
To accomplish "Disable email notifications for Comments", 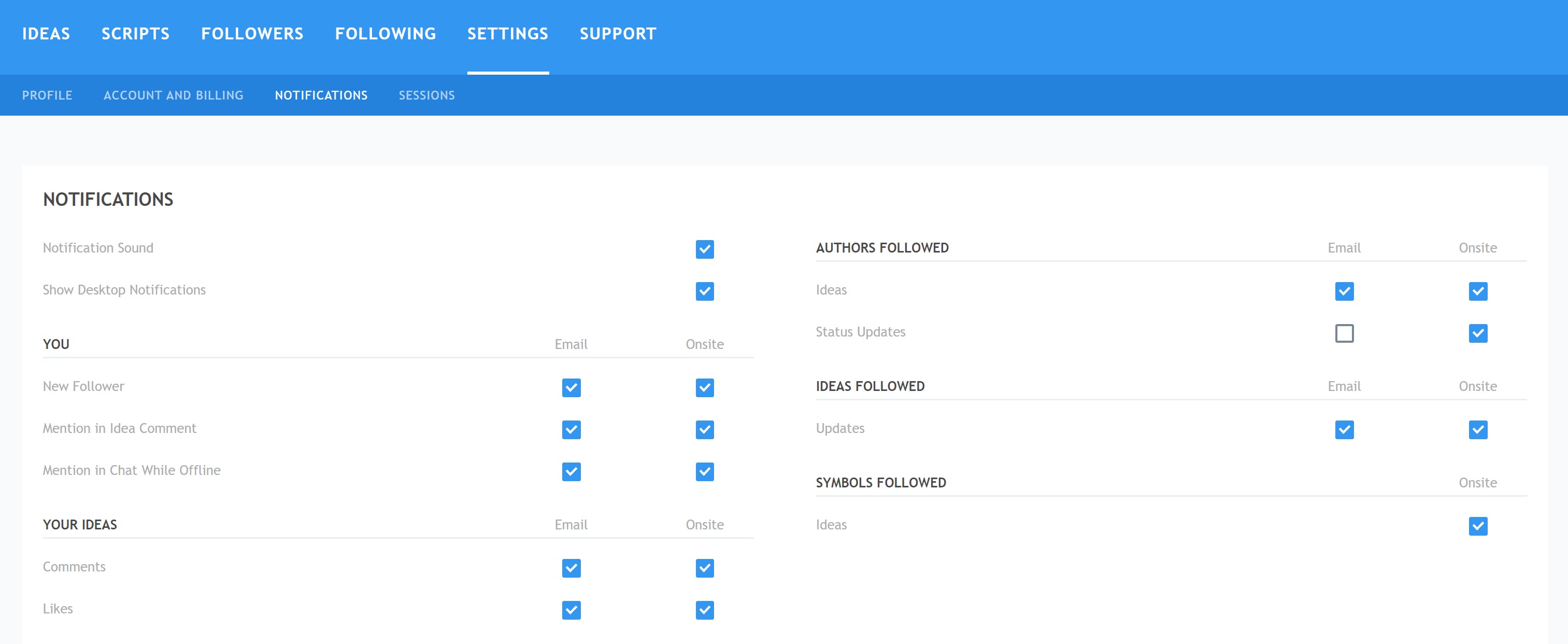I will 571,568.
